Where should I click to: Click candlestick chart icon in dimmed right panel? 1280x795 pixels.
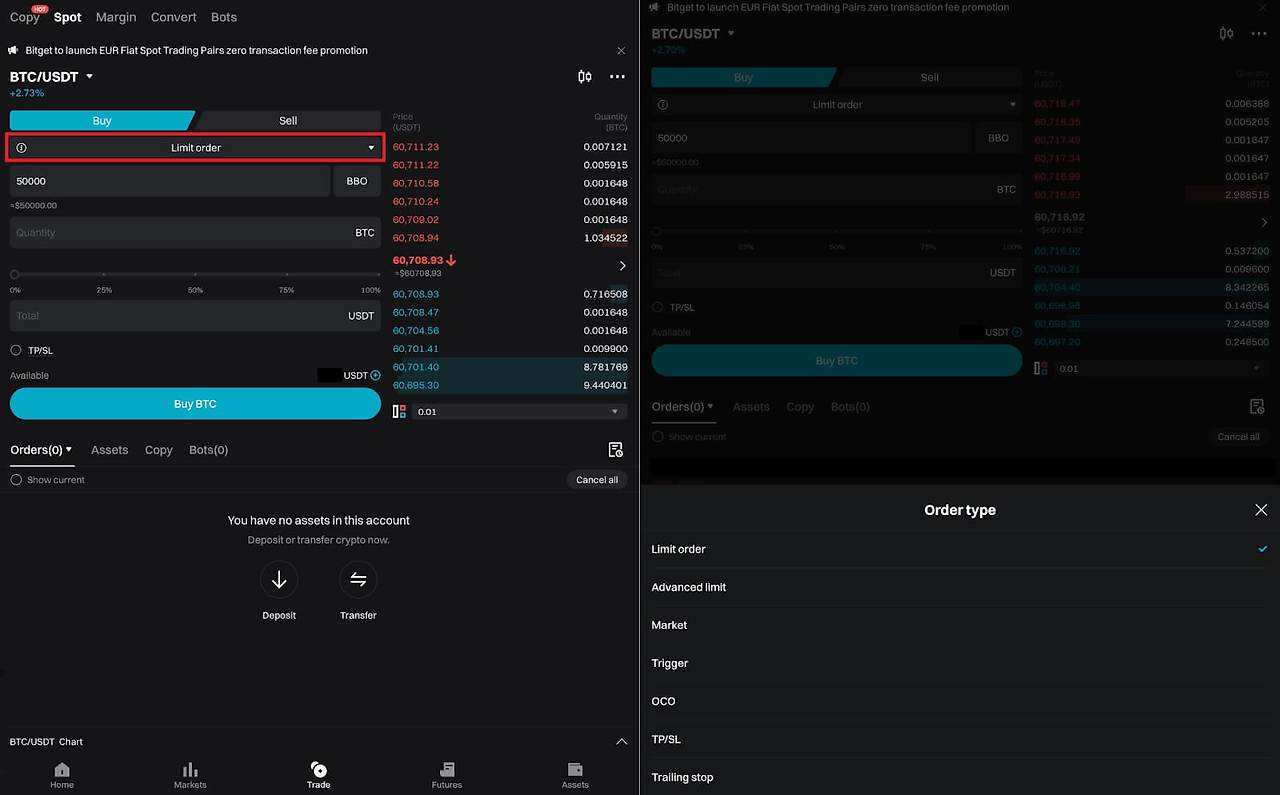1227,34
